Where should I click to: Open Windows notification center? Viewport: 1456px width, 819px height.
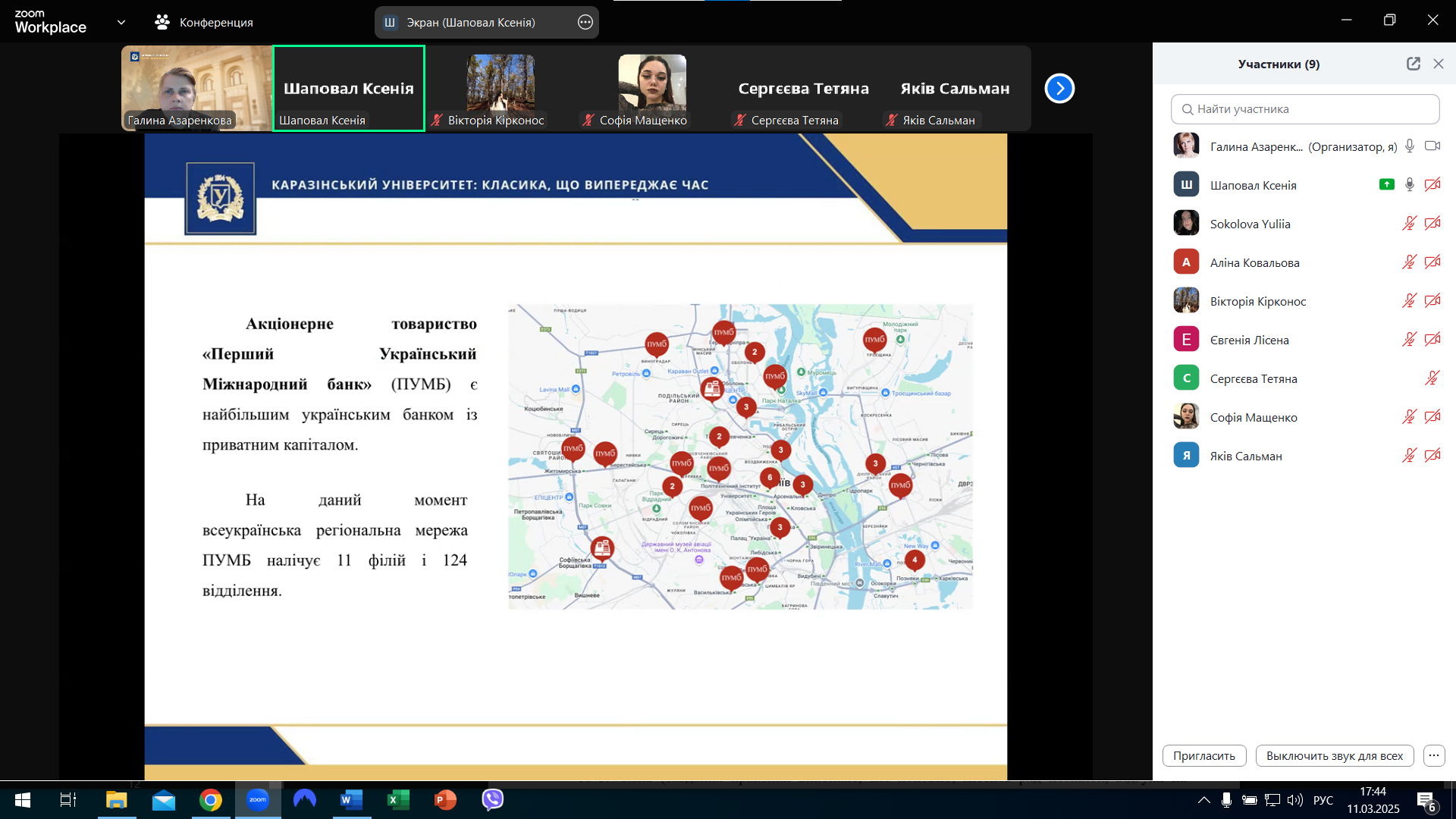1426,801
